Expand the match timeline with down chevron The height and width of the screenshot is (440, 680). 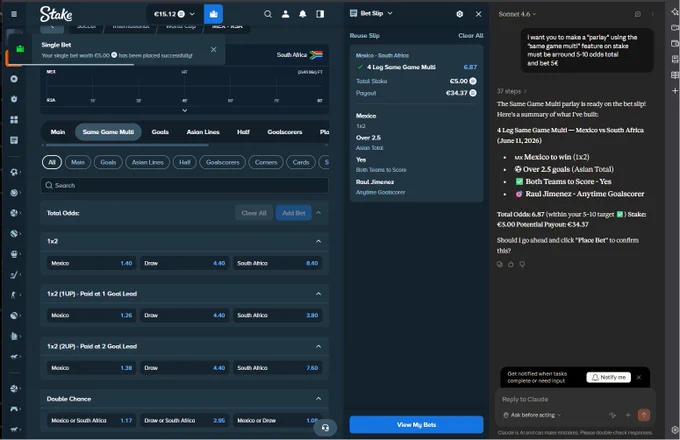(x=184, y=110)
